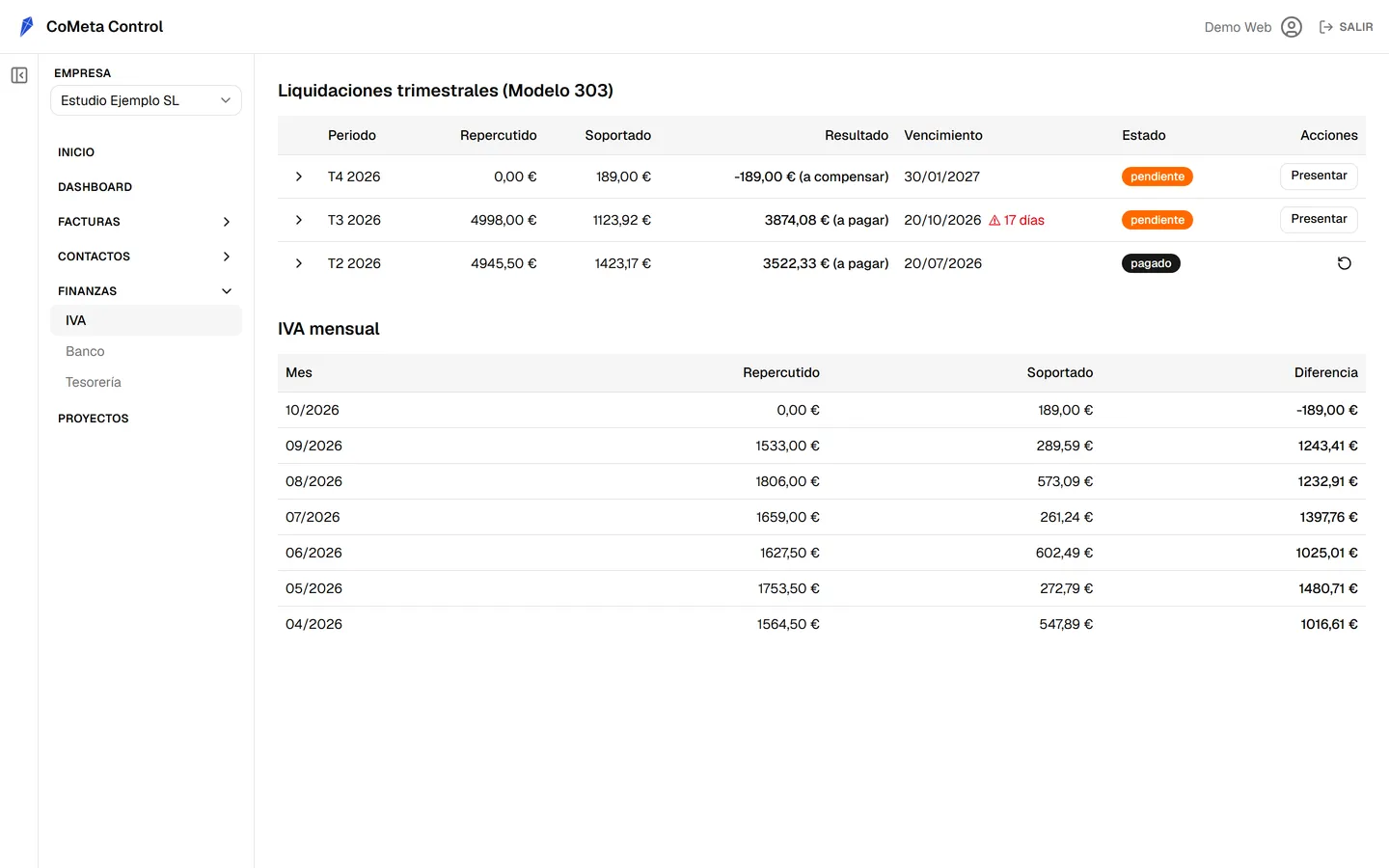
Task: Open the Demo Web user avatar
Action: pyautogui.click(x=1292, y=27)
